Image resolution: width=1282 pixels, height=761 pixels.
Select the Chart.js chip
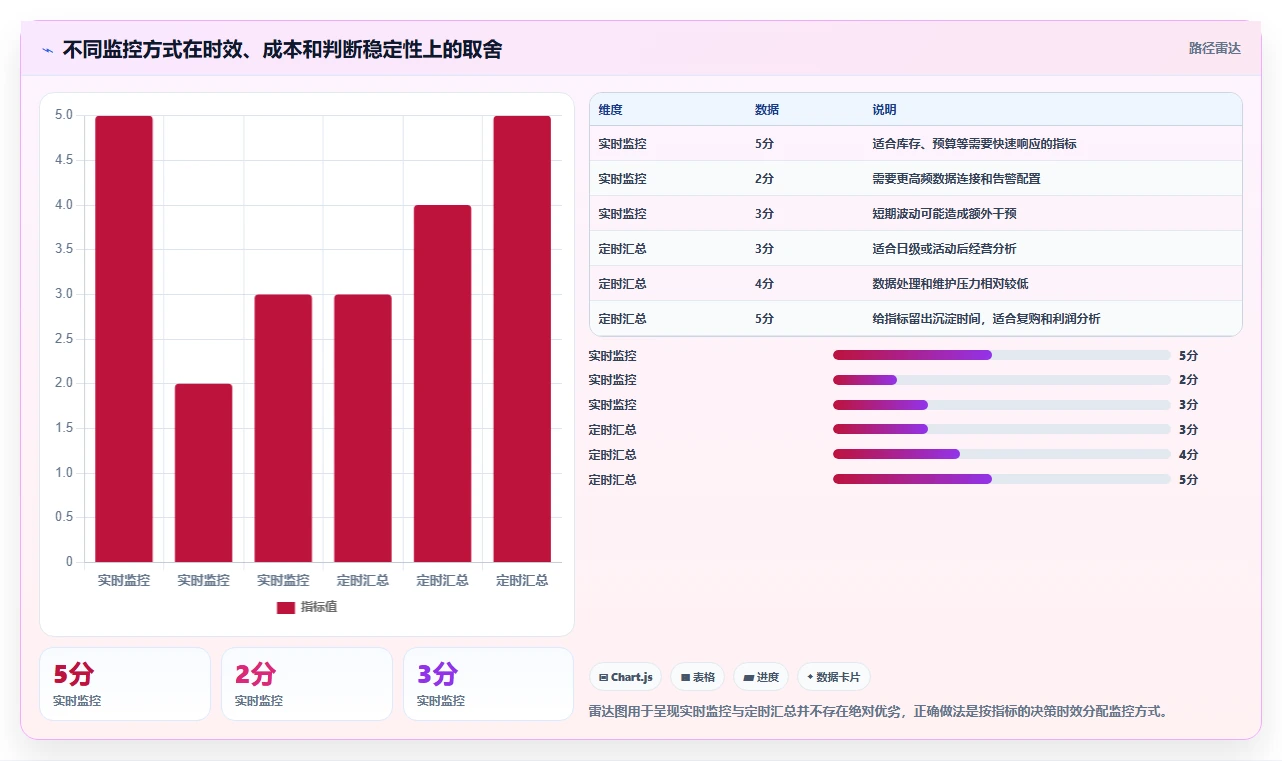[625, 677]
